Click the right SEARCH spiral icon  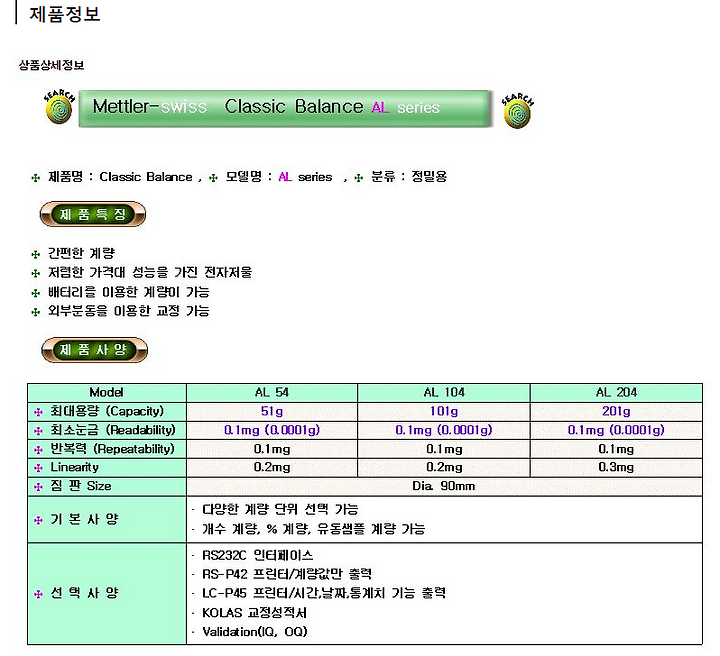(x=518, y=111)
